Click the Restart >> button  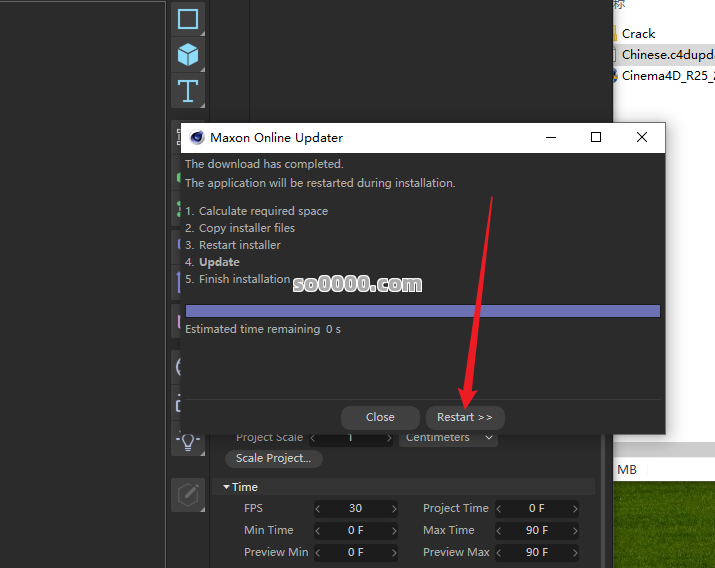click(465, 417)
